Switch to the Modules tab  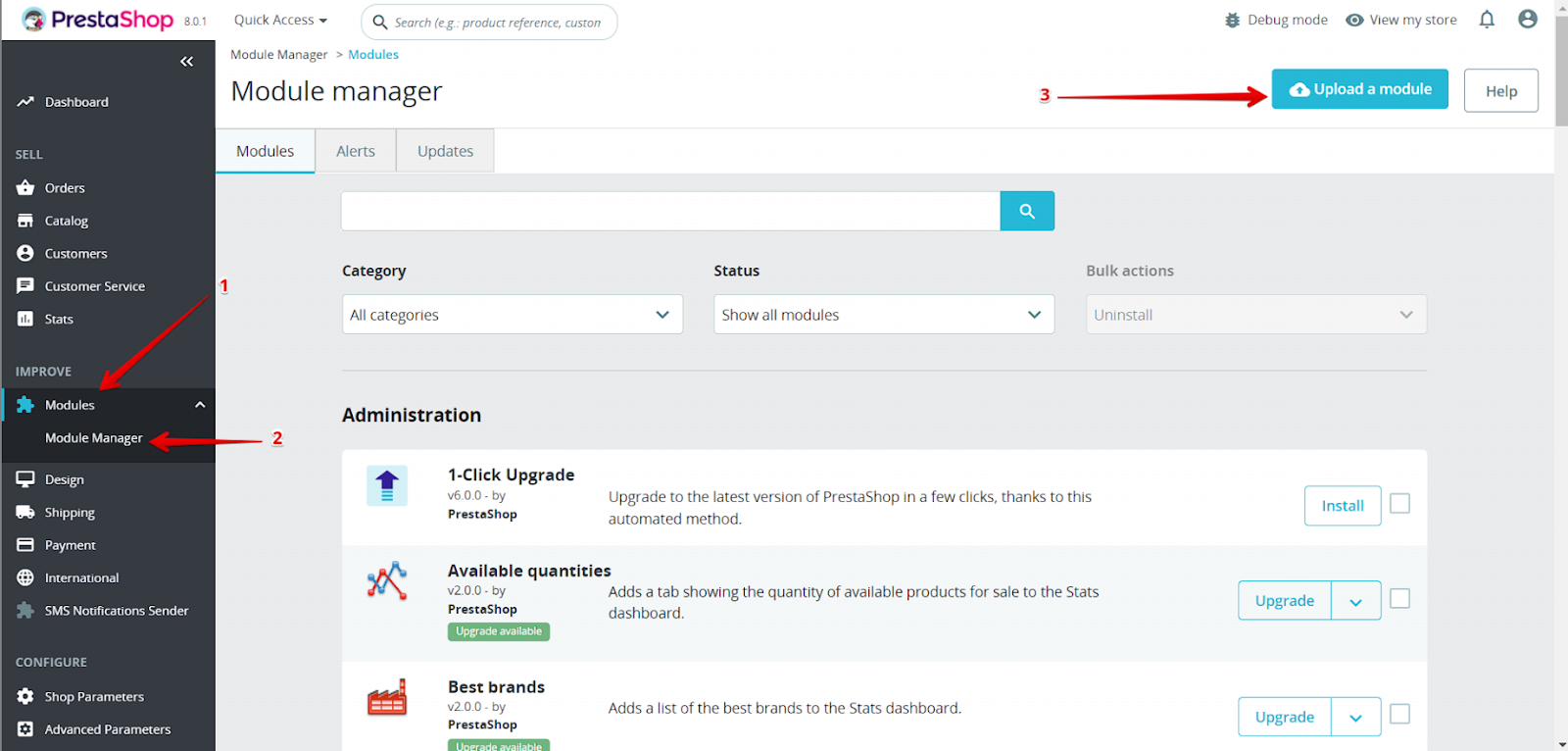point(265,151)
